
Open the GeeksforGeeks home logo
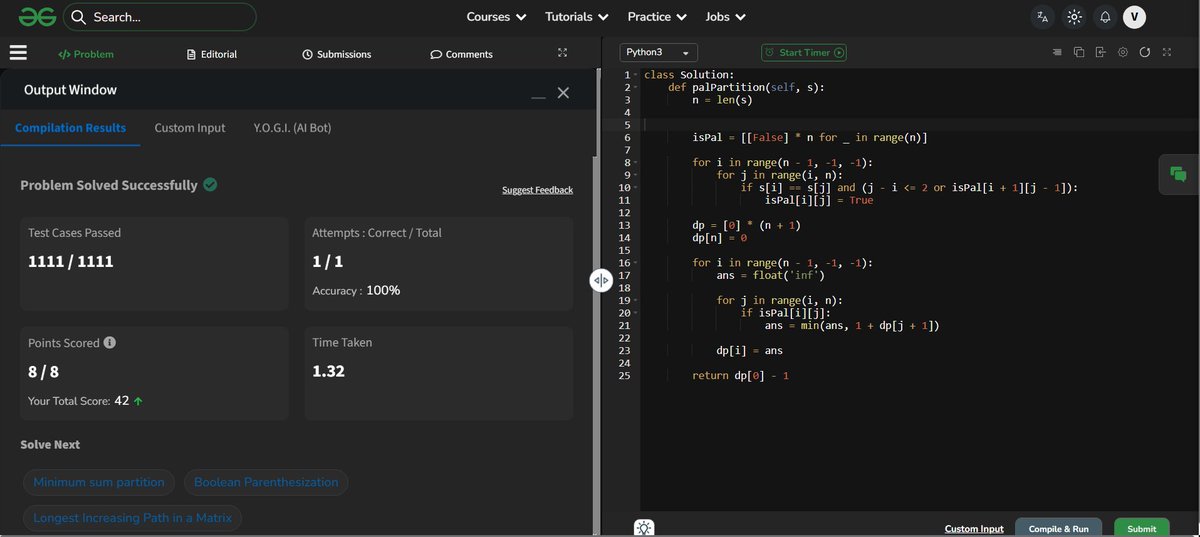click(36, 16)
